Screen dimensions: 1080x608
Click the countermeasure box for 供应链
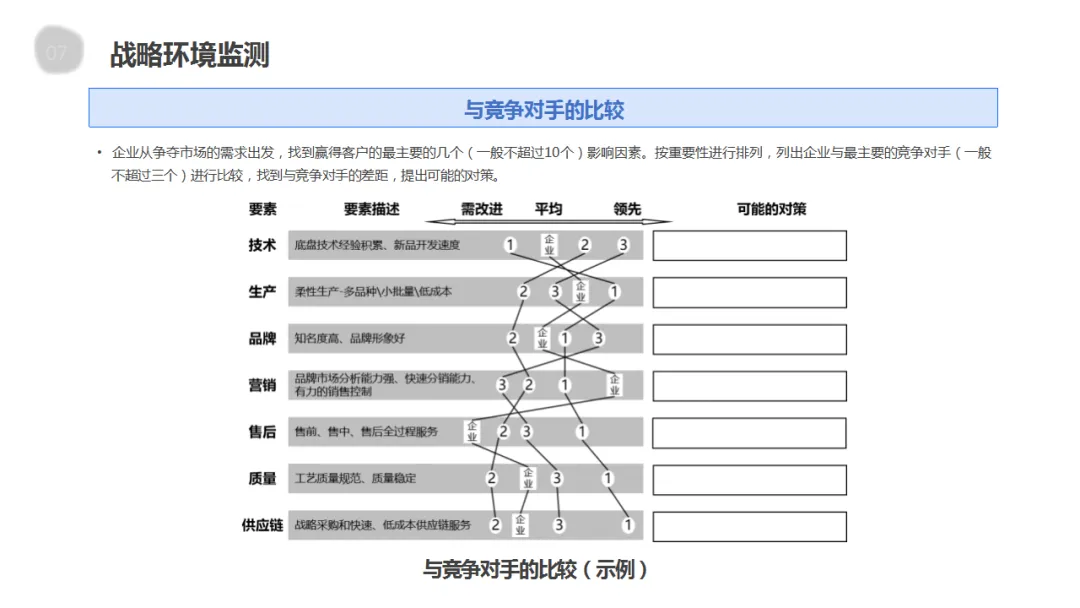(749, 527)
